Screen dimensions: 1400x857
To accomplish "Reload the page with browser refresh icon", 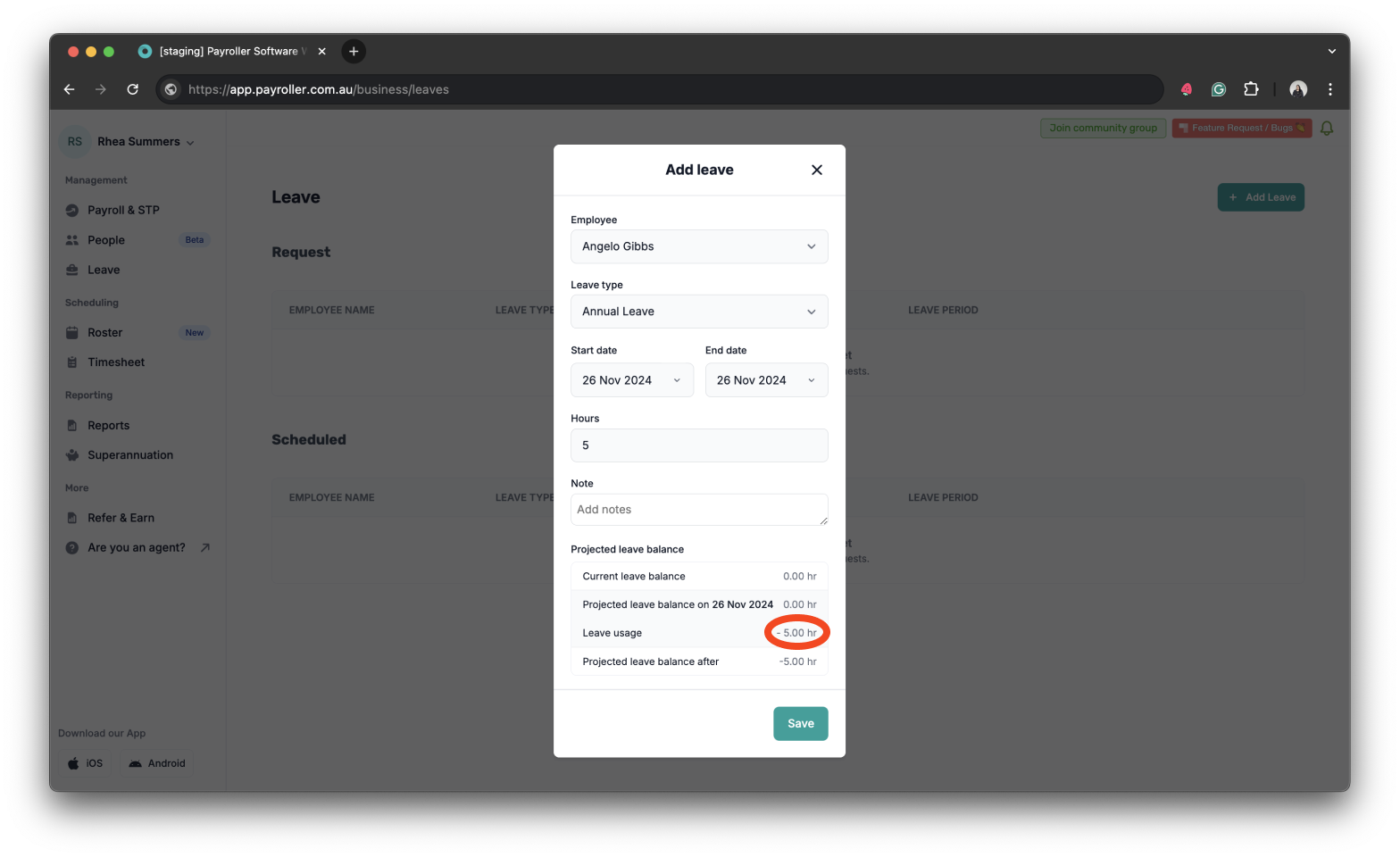I will click(133, 89).
